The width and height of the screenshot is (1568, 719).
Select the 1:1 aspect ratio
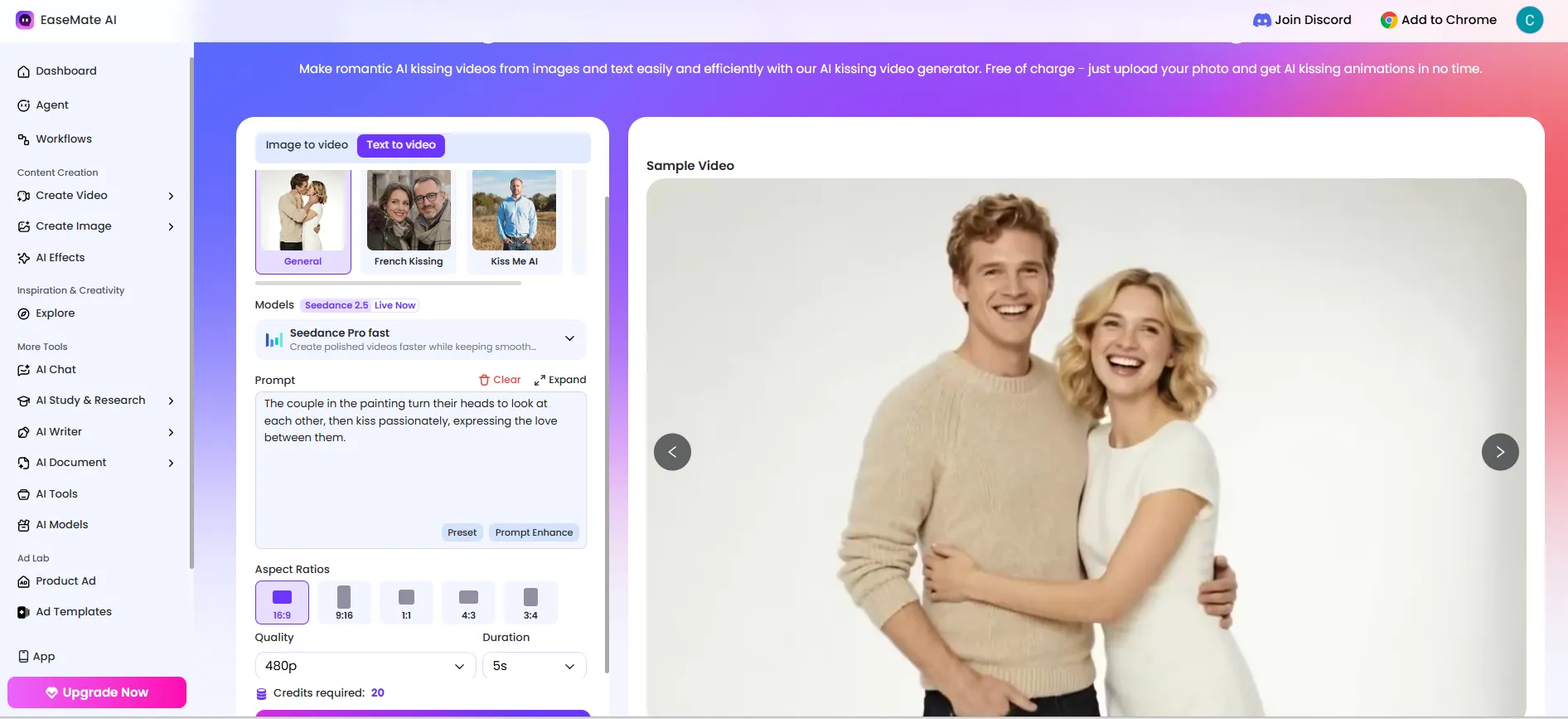point(406,602)
